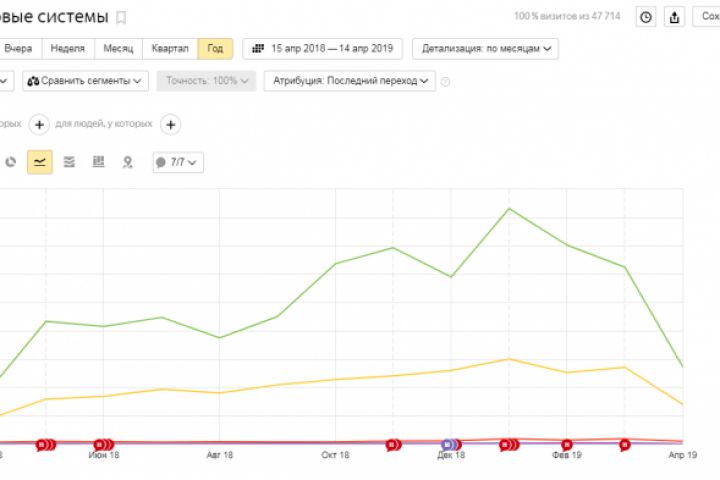Select the Неделя period
This screenshot has width=720, height=480.
[x=67, y=48]
